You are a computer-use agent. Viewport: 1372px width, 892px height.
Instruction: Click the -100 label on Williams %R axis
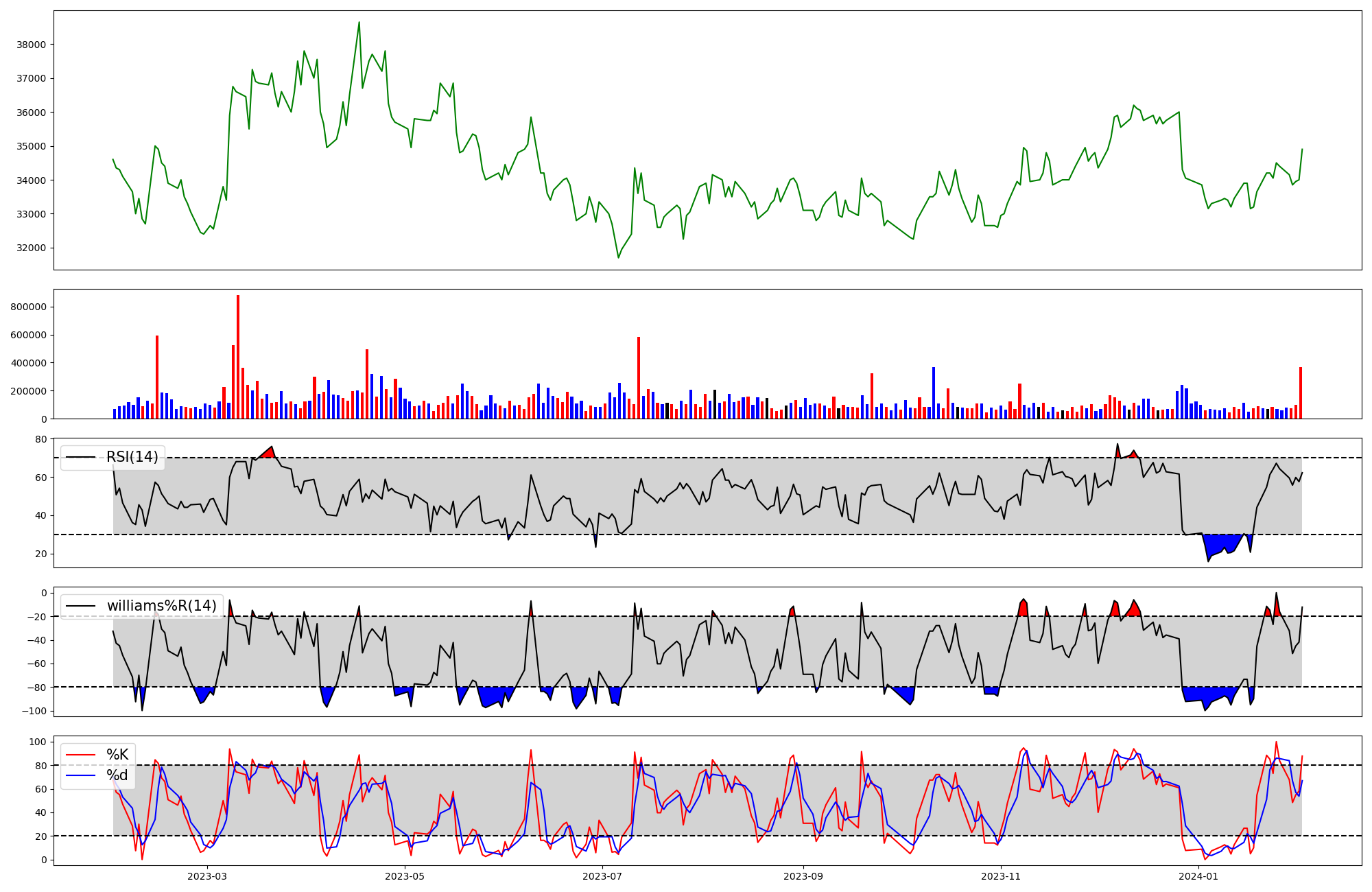(x=34, y=711)
